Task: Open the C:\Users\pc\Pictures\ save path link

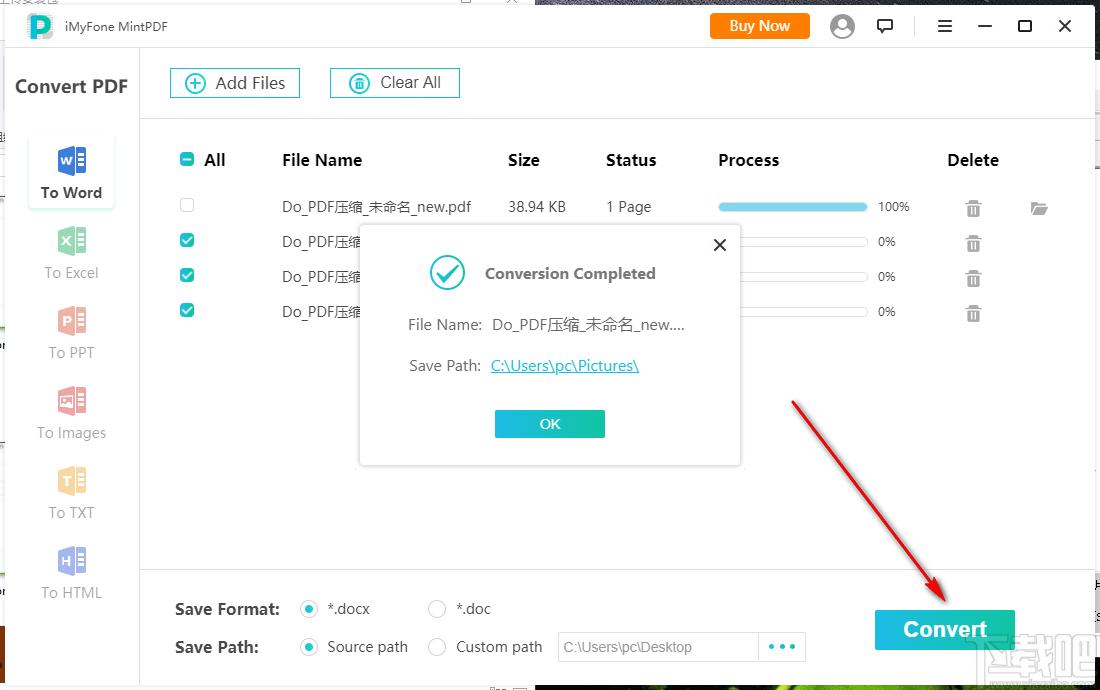Action: point(565,365)
